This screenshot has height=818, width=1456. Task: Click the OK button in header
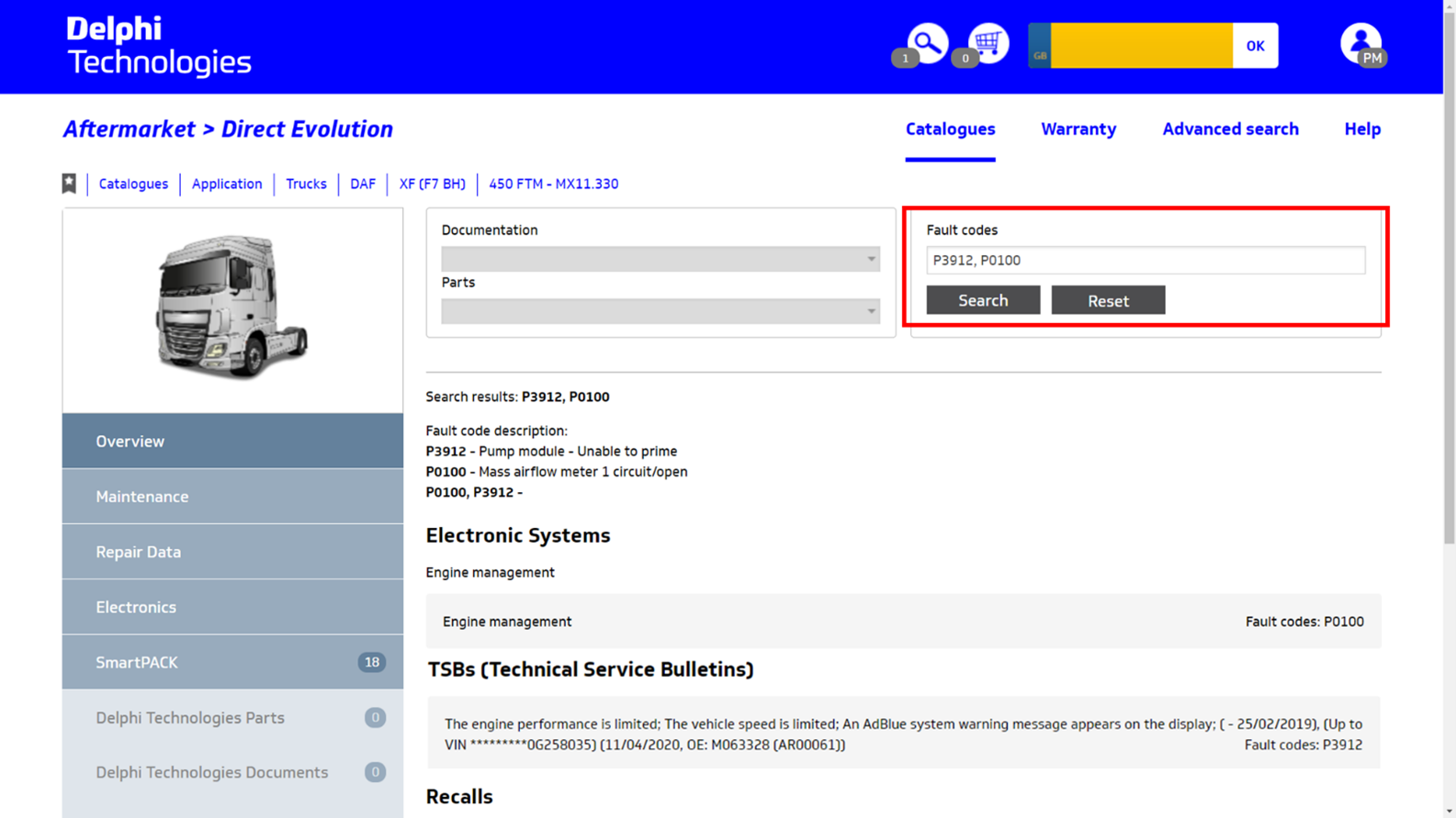(1255, 46)
